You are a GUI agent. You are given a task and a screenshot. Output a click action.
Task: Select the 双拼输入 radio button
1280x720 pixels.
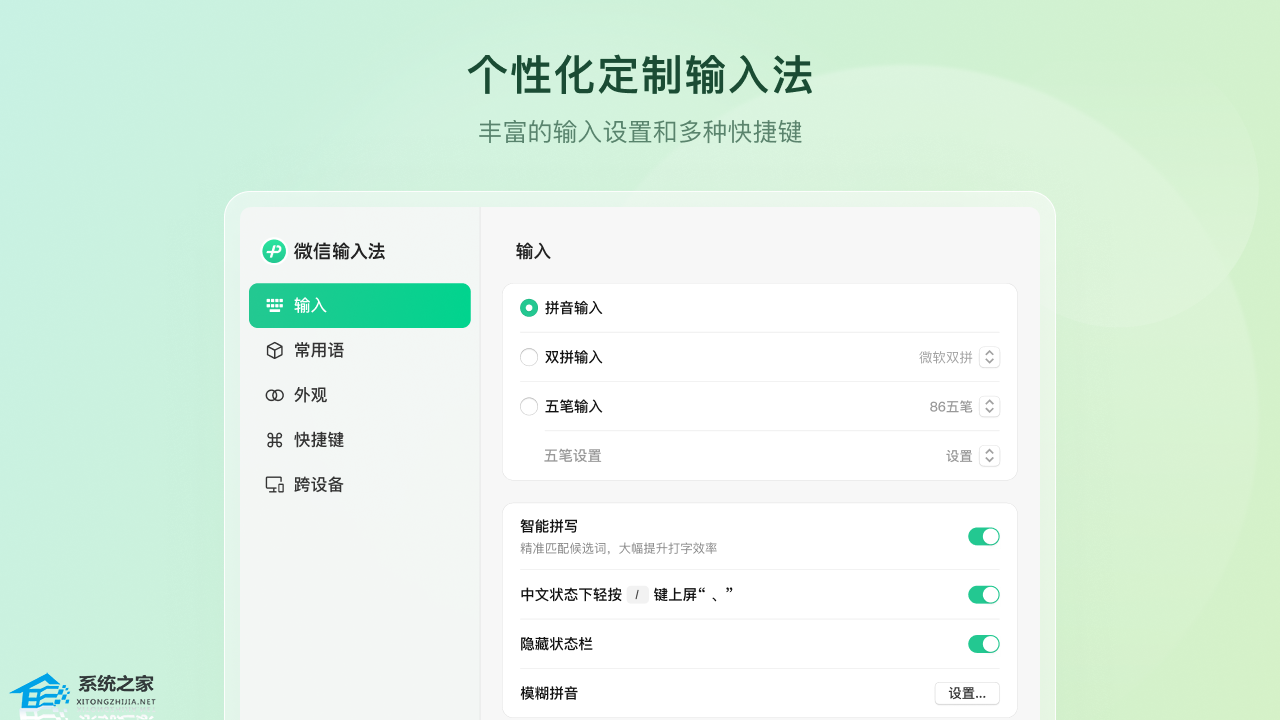point(529,357)
